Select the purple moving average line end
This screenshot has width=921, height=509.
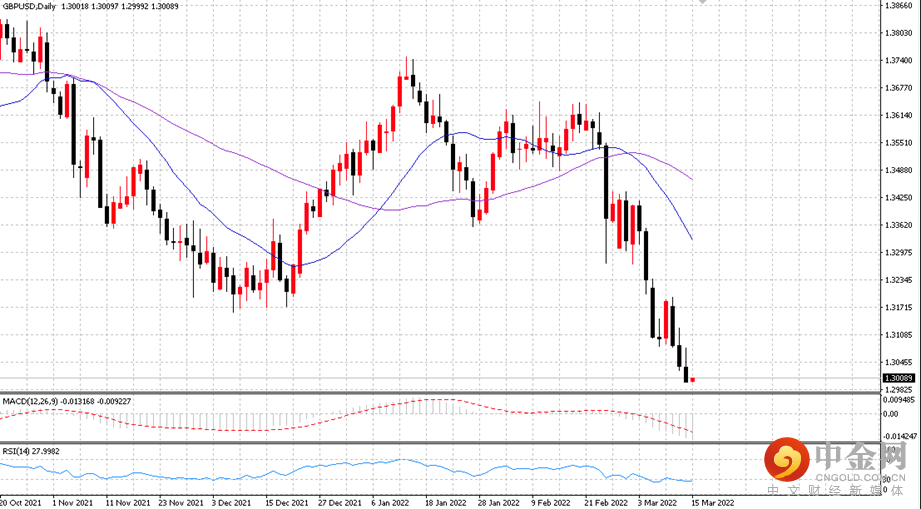coord(691,178)
